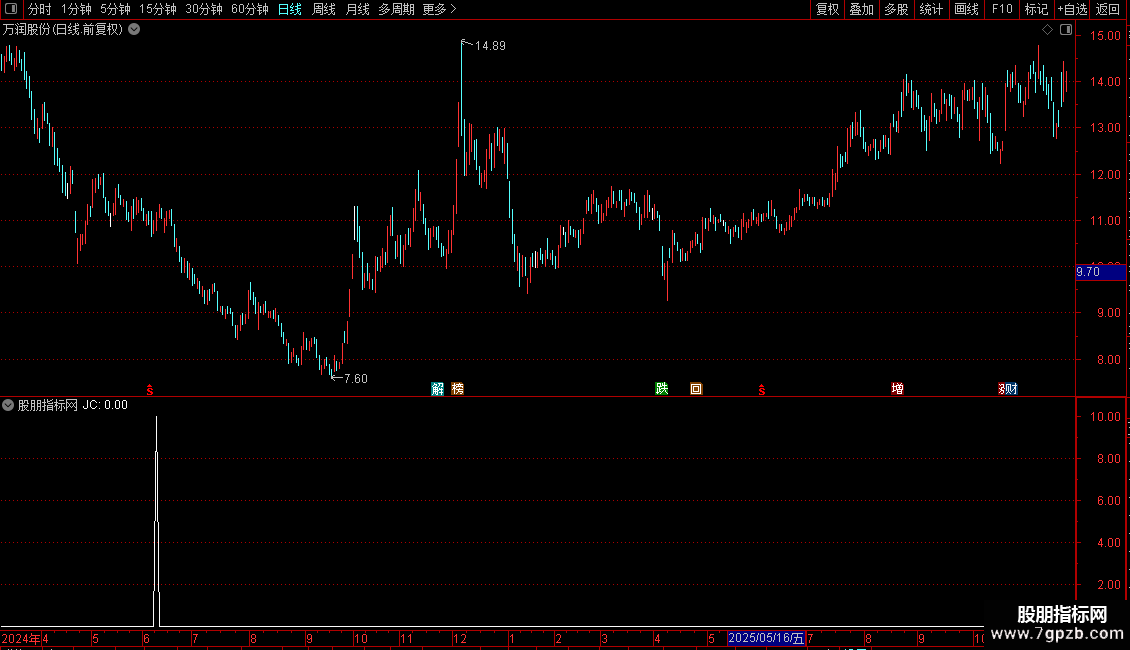Click the white JC spike in indicator pane
The image size is (1130, 650).
tap(156, 521)
